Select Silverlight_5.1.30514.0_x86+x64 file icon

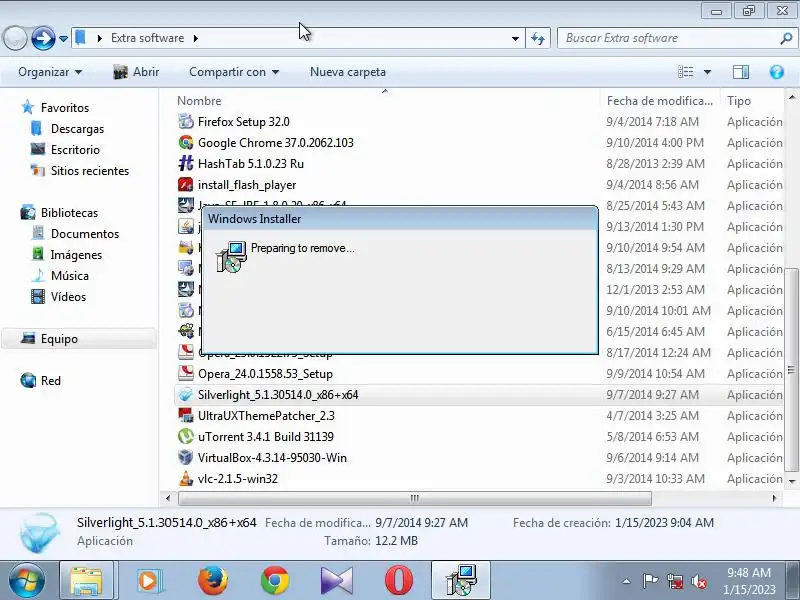pos(186,394)
